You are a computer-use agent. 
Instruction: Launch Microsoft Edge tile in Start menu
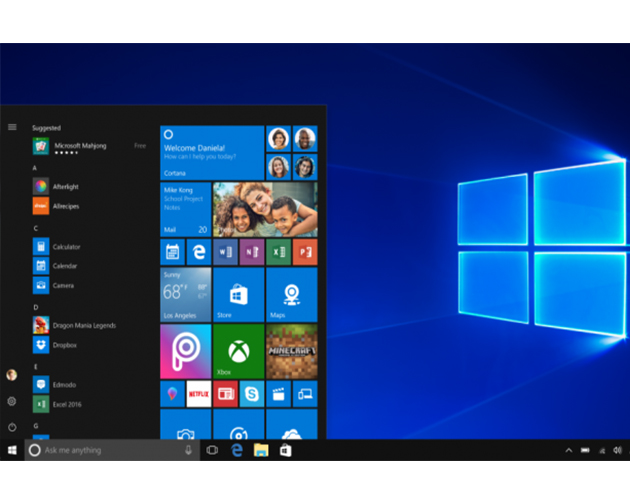pyautogui.click(x=199, y=252)
